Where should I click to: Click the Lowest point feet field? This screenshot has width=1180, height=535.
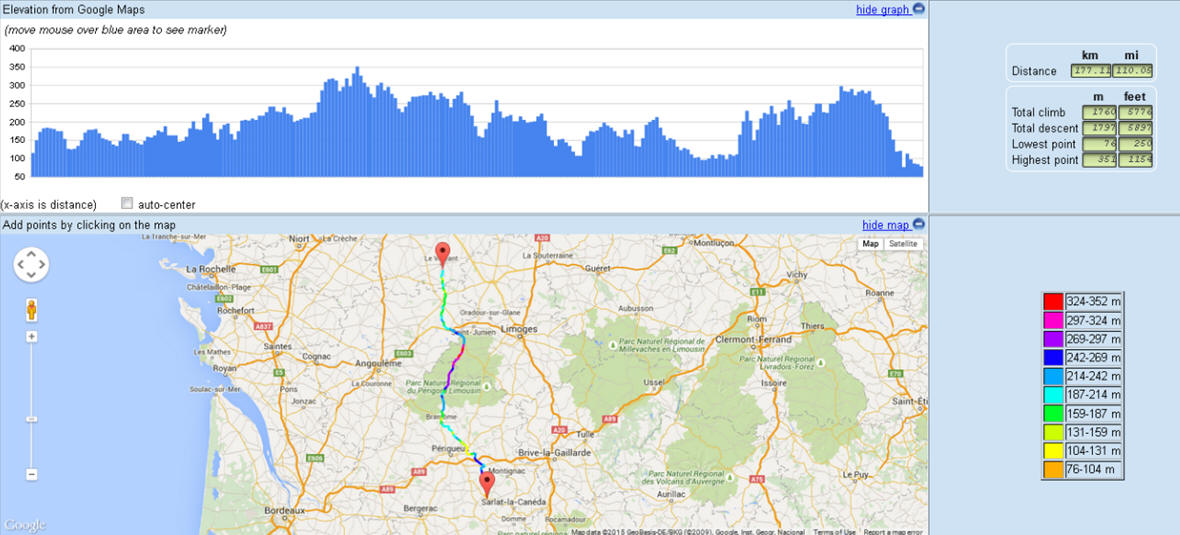1136,144
